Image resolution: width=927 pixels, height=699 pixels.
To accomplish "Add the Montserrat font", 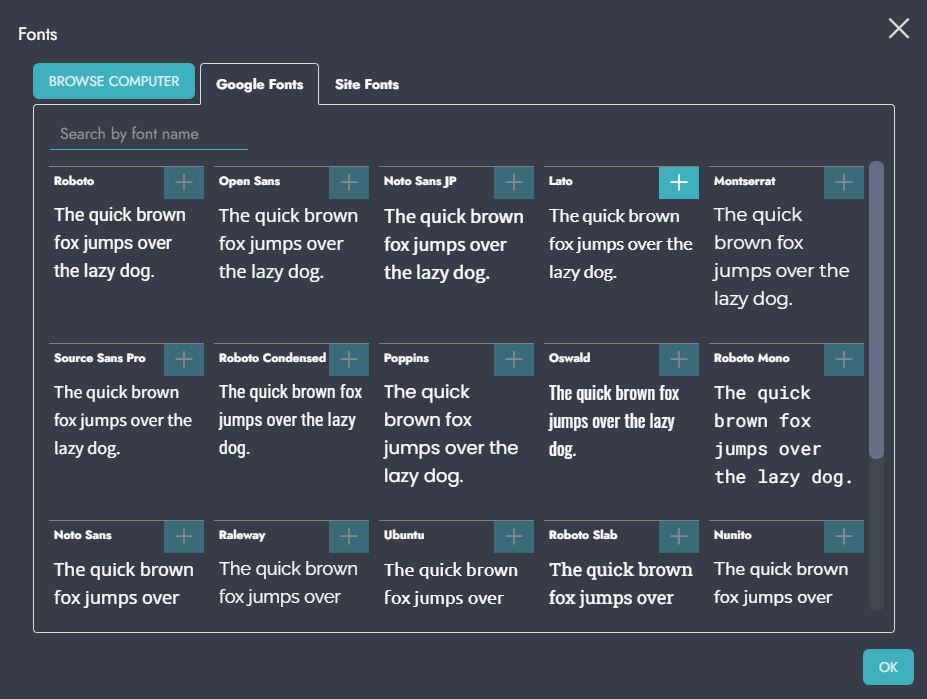I will tap(843, 182).
